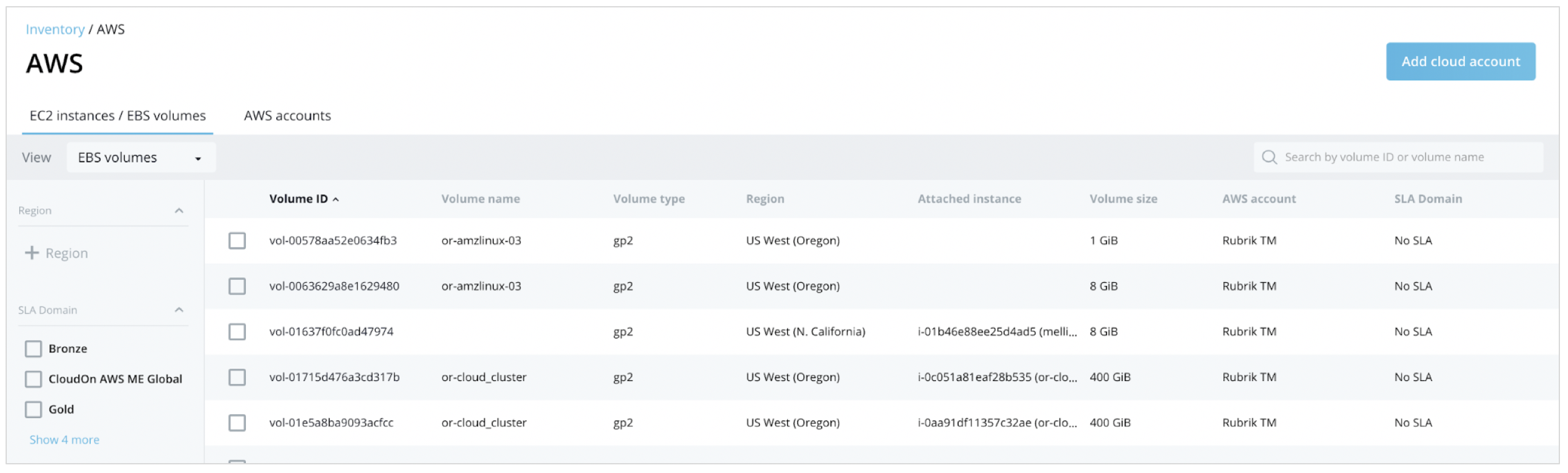This screenshot has height=473, width=1568.
Task: Click the Volume ID sort arrow
Action: (x=335, y=199)
